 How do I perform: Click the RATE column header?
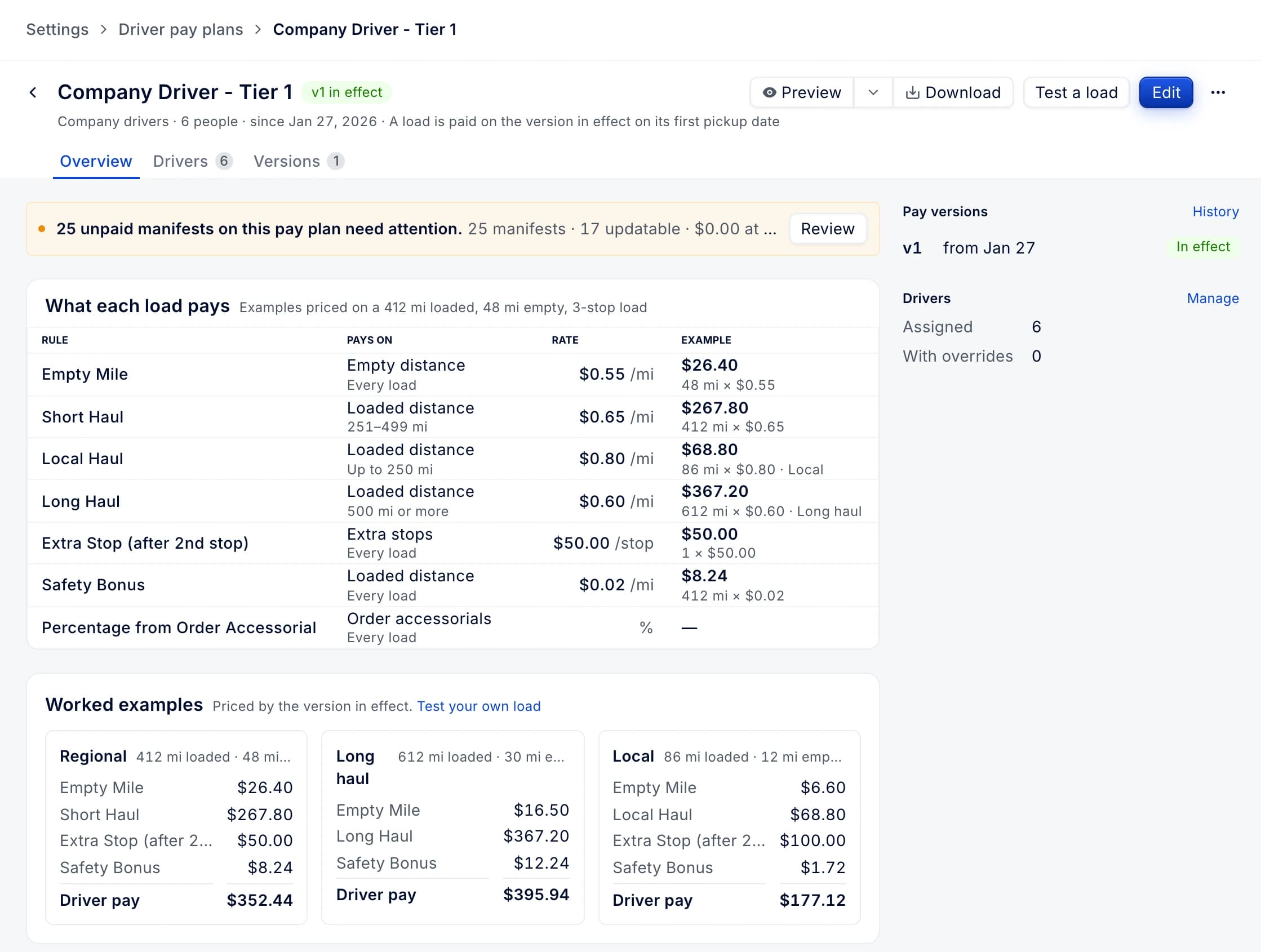coord(565,340)
